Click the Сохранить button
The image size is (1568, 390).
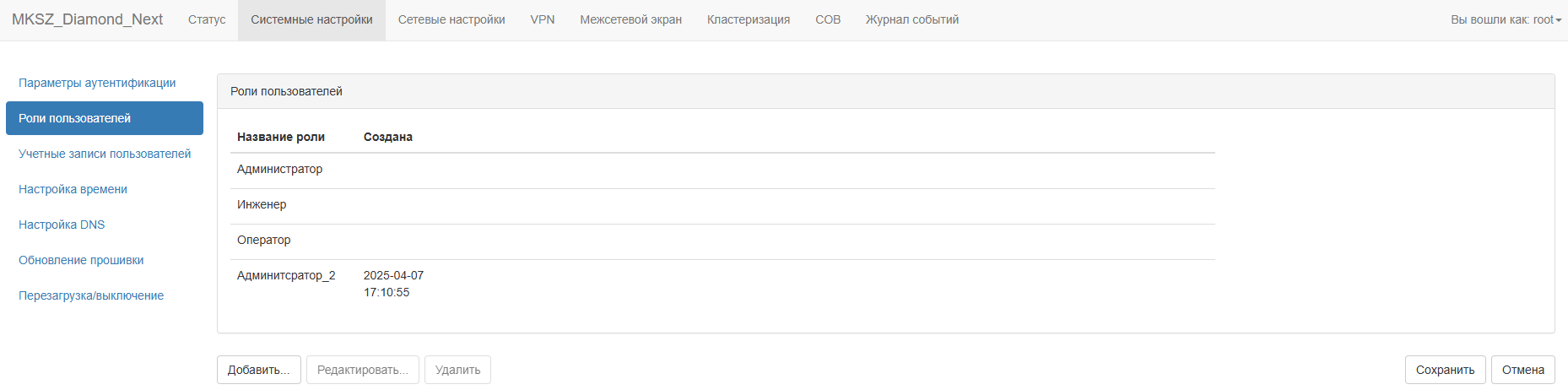coord(1445,370)
